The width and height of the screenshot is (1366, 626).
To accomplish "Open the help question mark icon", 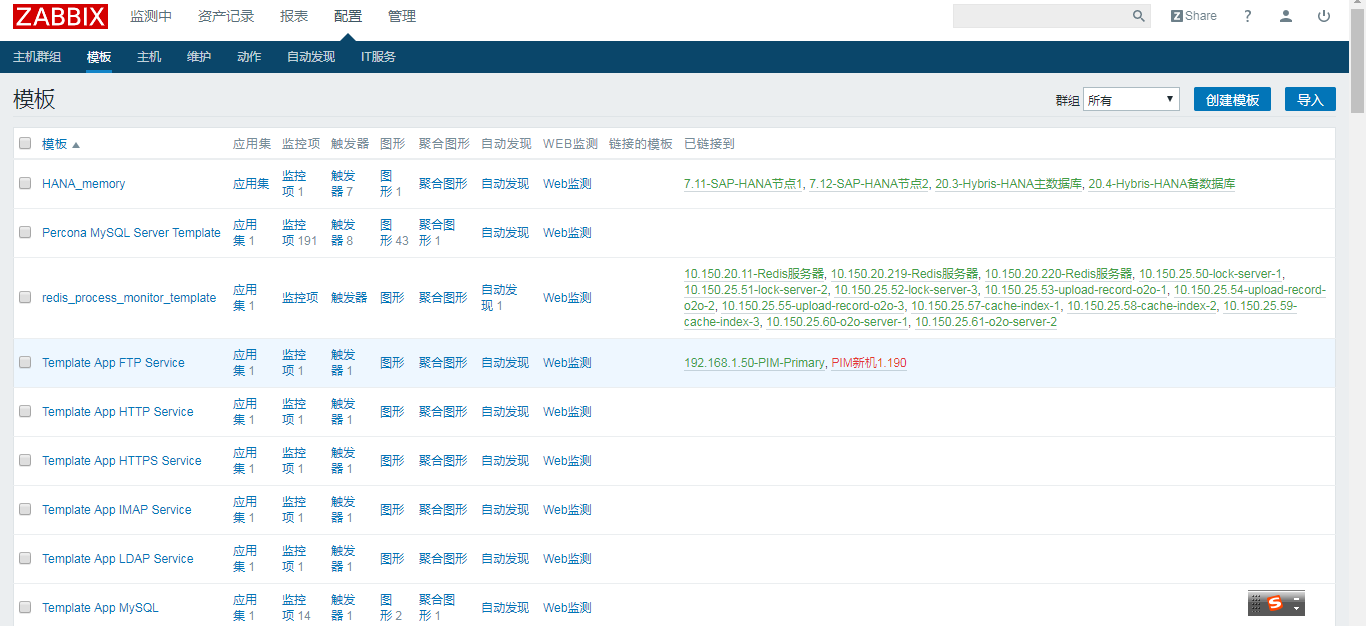I will pyautogui.click(x=1248, y=16).
